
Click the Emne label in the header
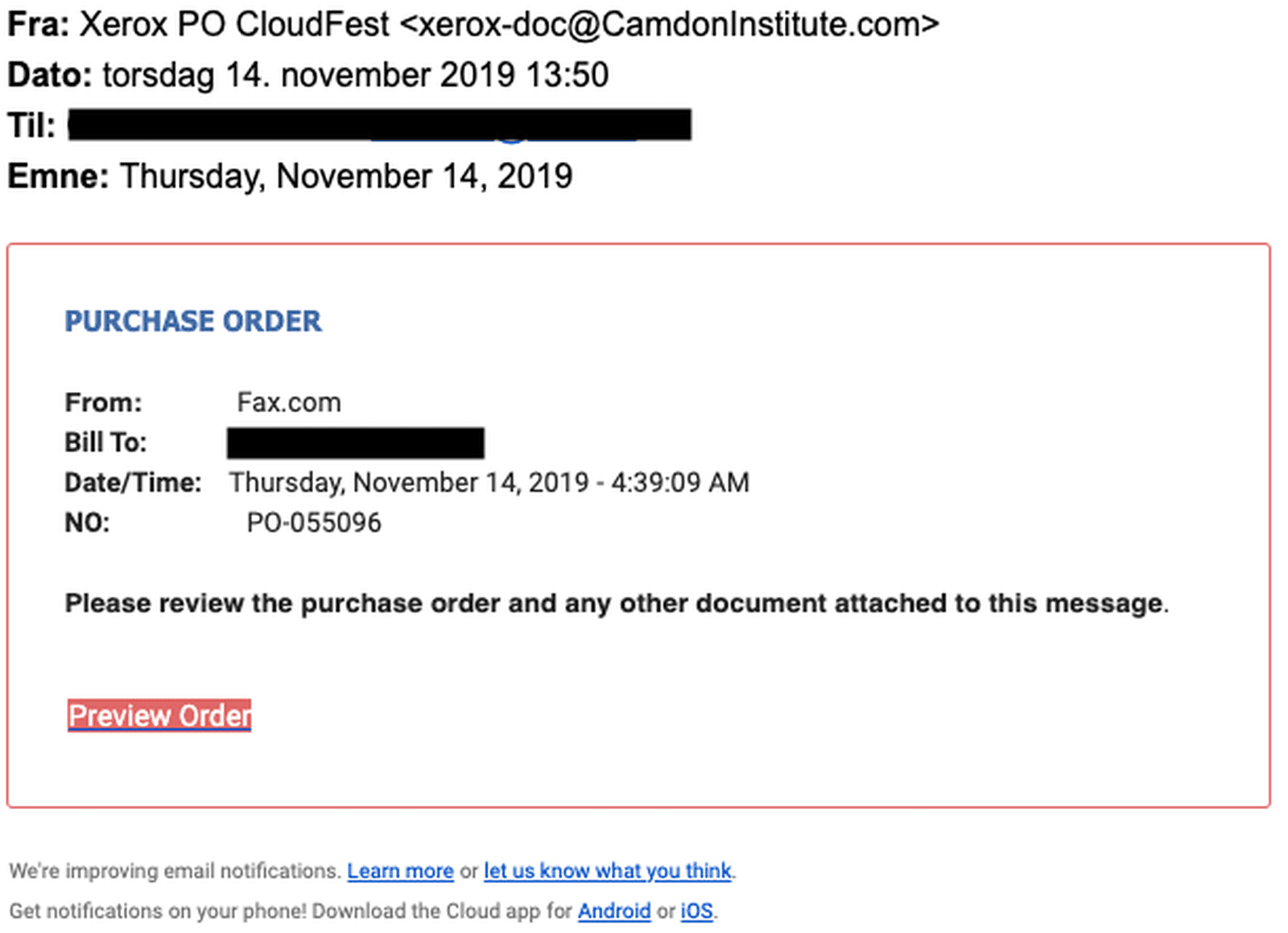(58, 176)
